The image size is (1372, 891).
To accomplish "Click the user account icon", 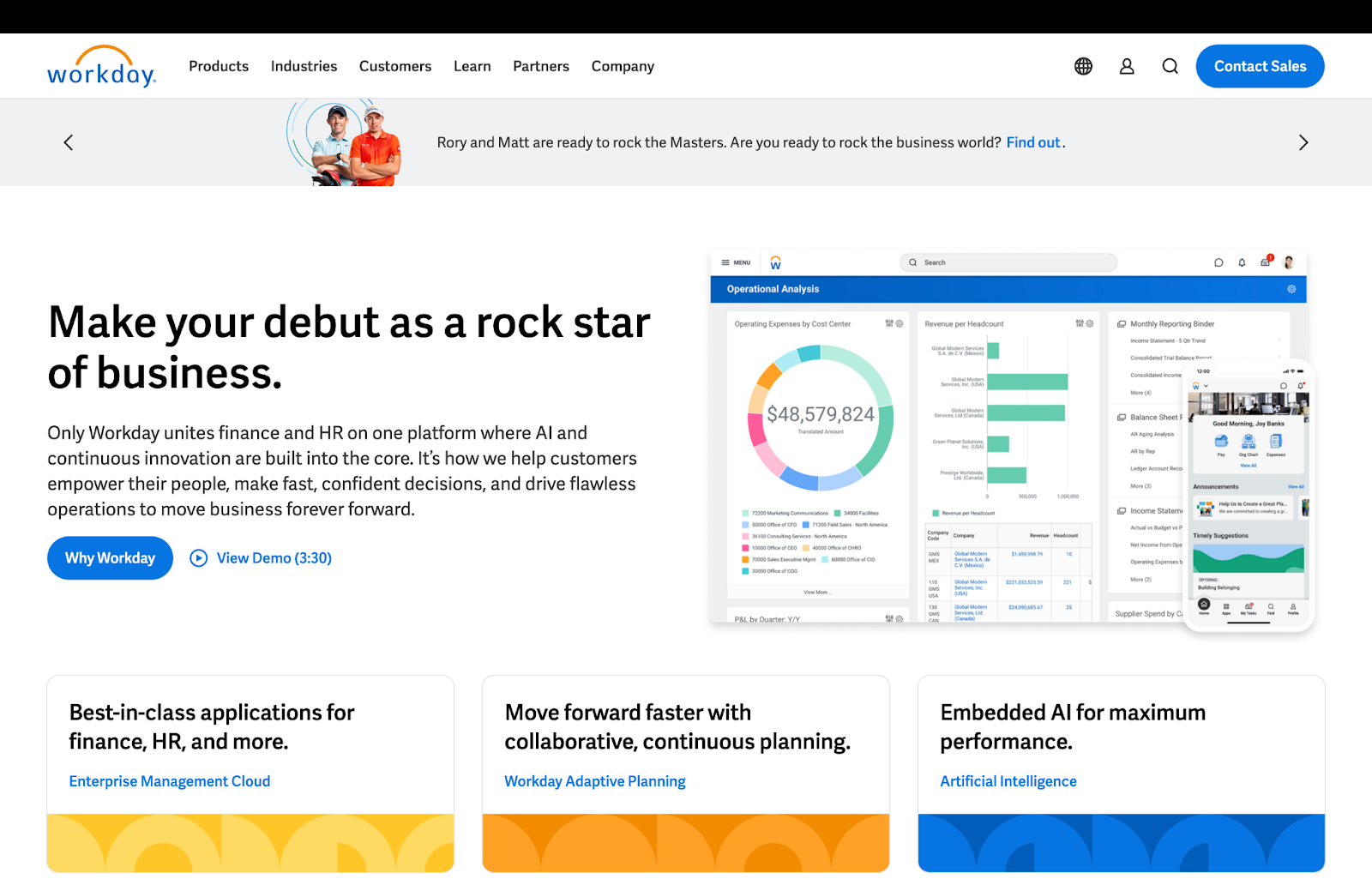I will pyautogui.click(x=1127, y=67).
